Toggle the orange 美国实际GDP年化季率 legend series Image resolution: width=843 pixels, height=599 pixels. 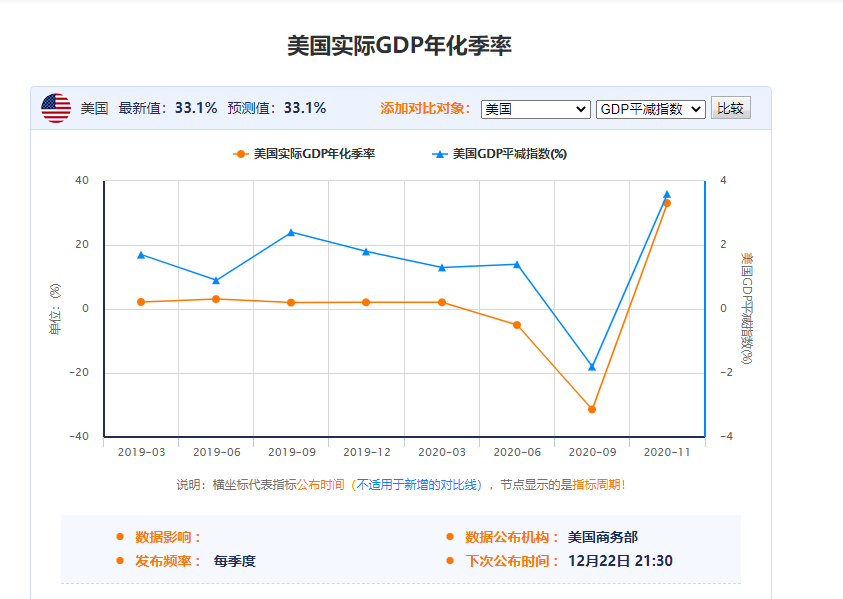304,154
